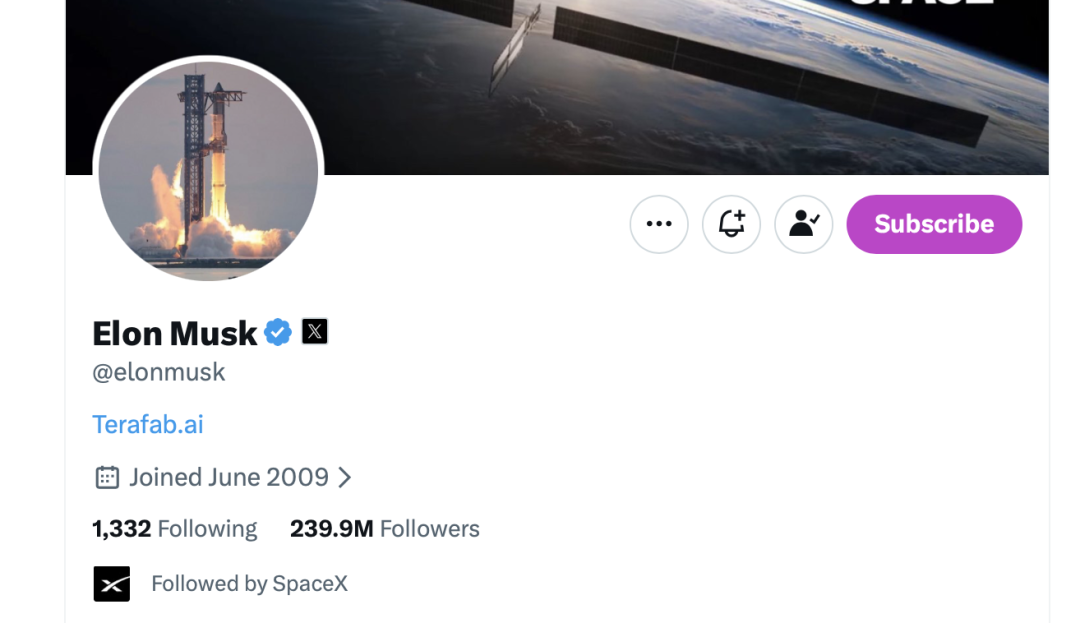Viewport: 1080px width, 623px height.
Task: Click the X affiliate badge beside name
Action: coord(315,332)
